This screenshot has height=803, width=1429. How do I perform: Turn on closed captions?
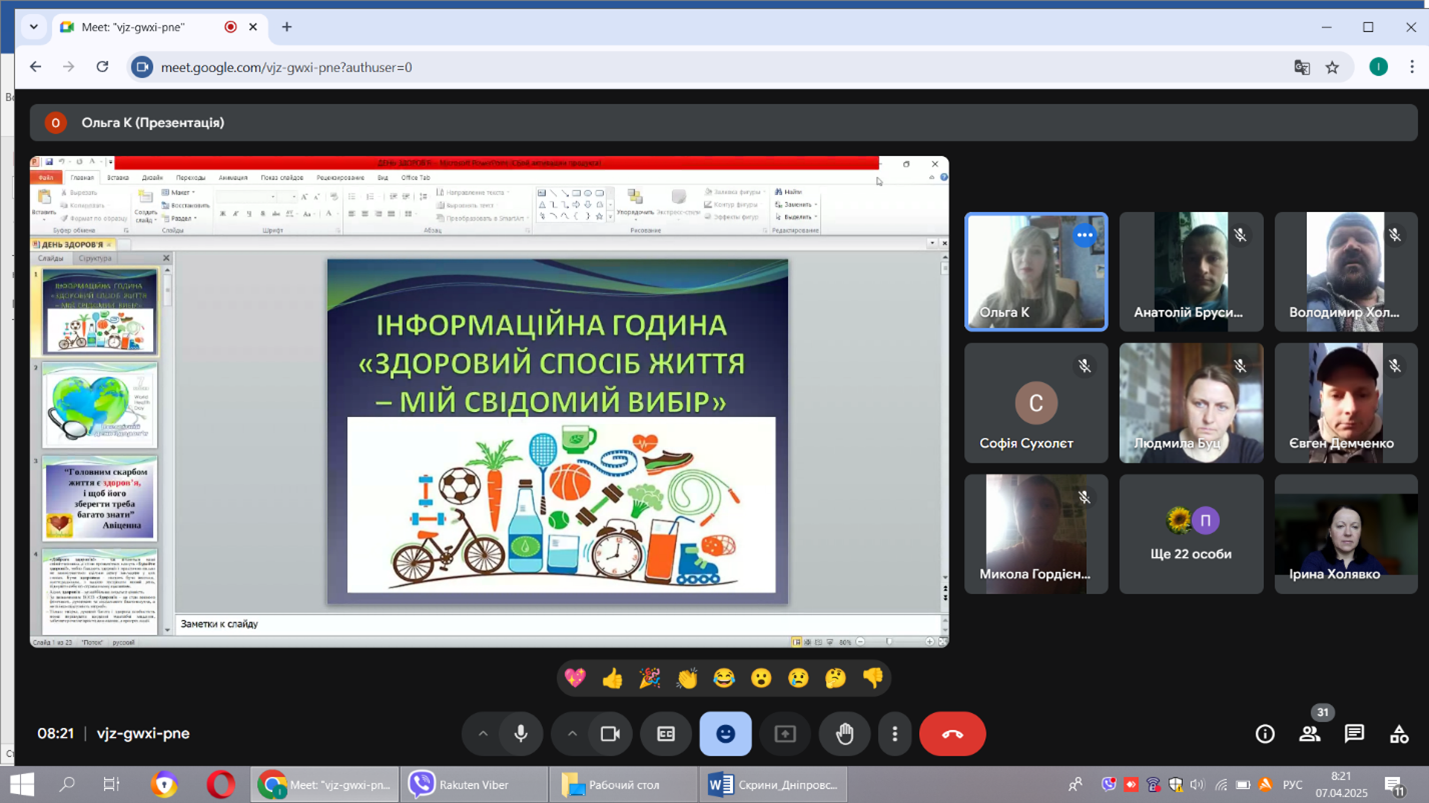(x=666, y=734)
